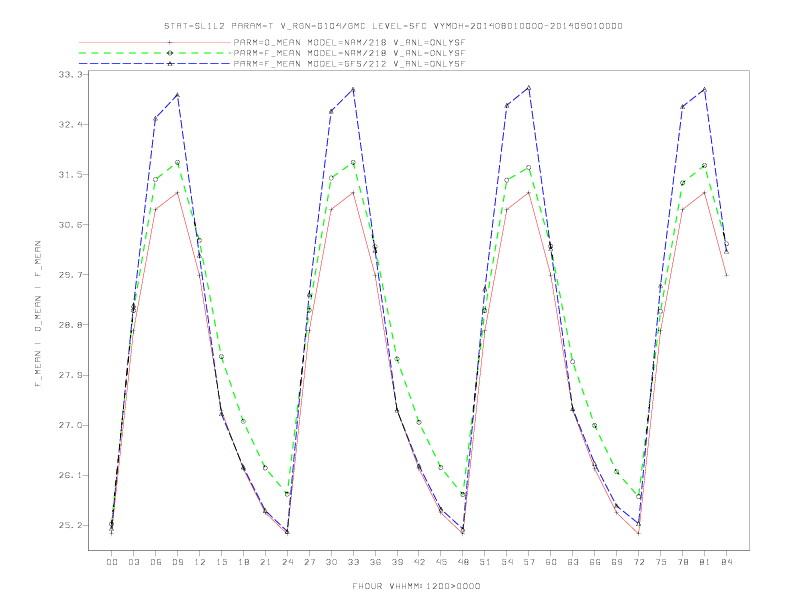This screenshot has height=612, width=792.
Task: Click x-axis tick label 21
Action: [265, 562]
